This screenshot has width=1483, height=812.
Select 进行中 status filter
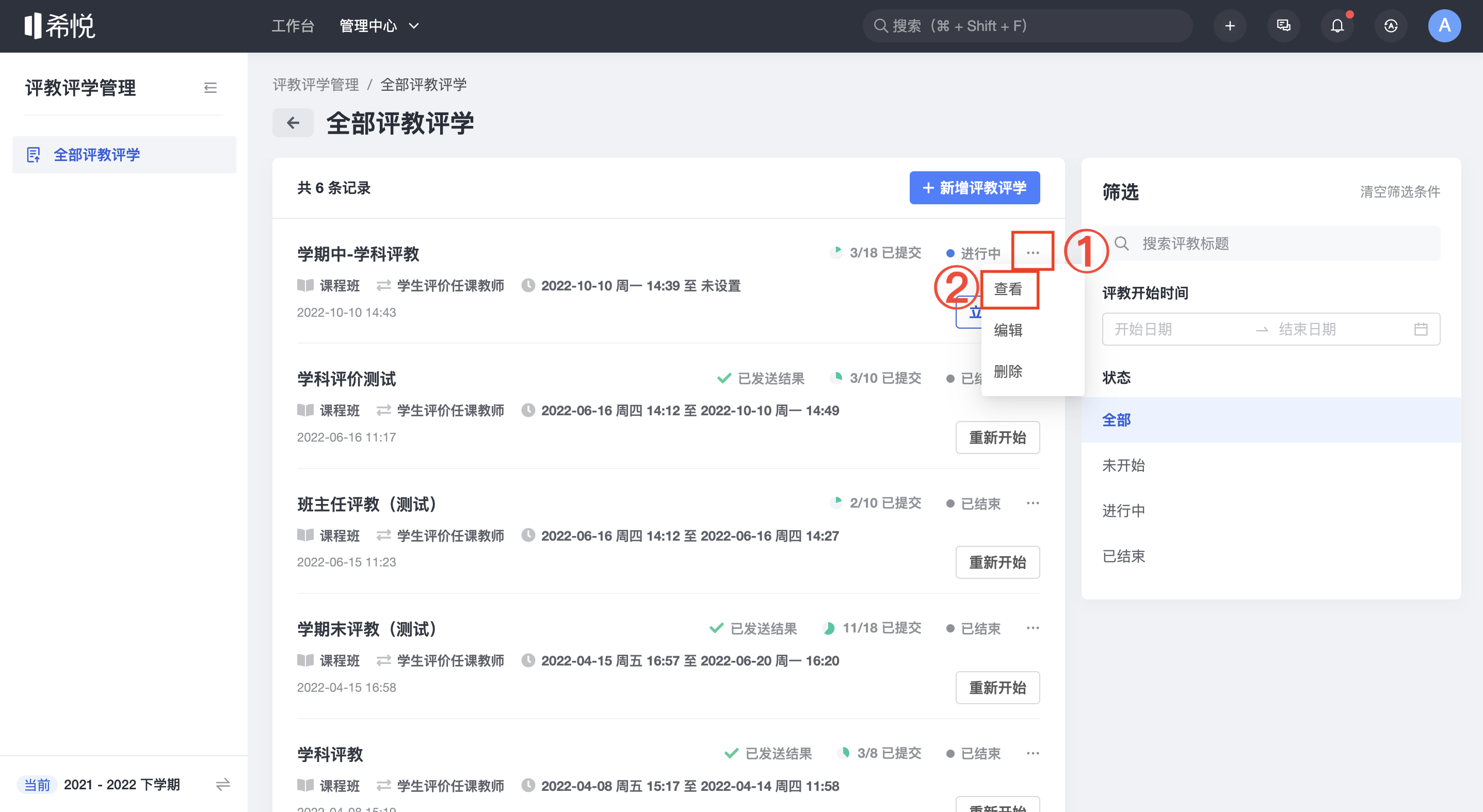[1271, 511]
